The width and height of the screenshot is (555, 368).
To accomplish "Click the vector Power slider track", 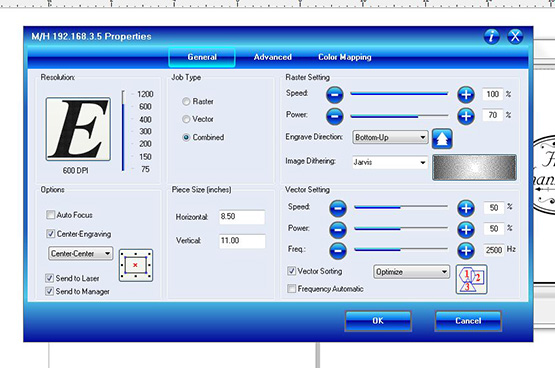I will click(401, 229).
